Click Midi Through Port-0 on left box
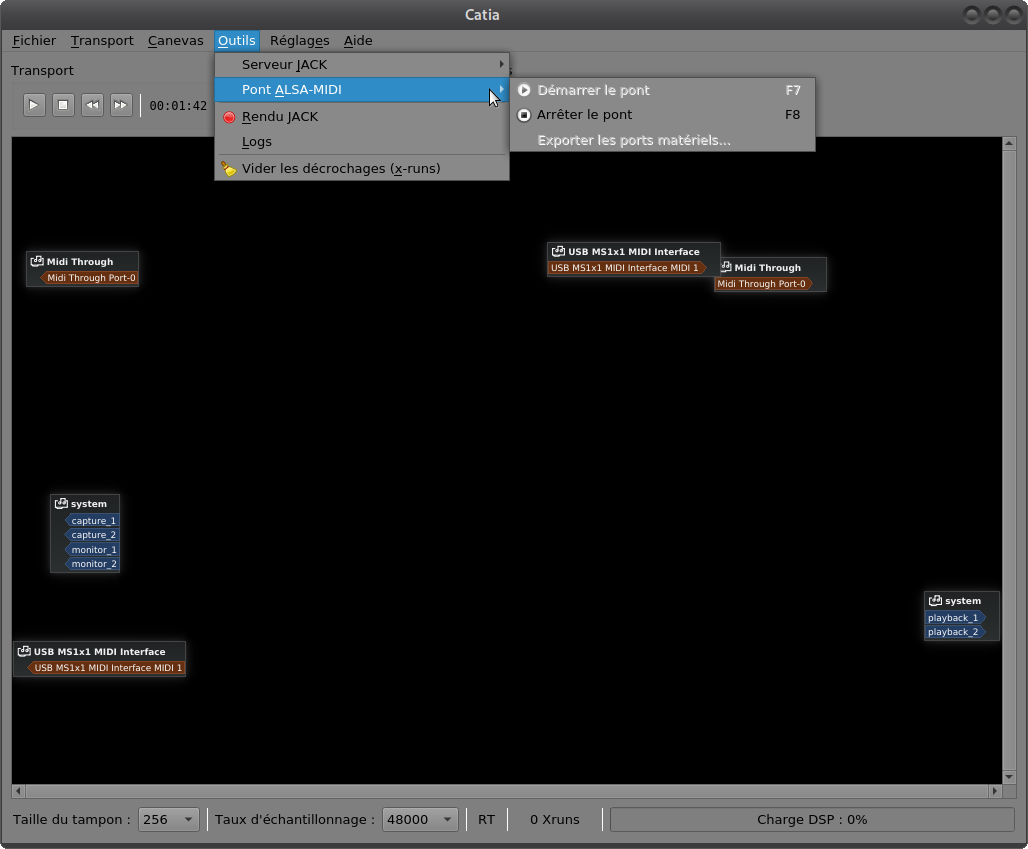The image size is (1028, 849). (x=89, y=278)
